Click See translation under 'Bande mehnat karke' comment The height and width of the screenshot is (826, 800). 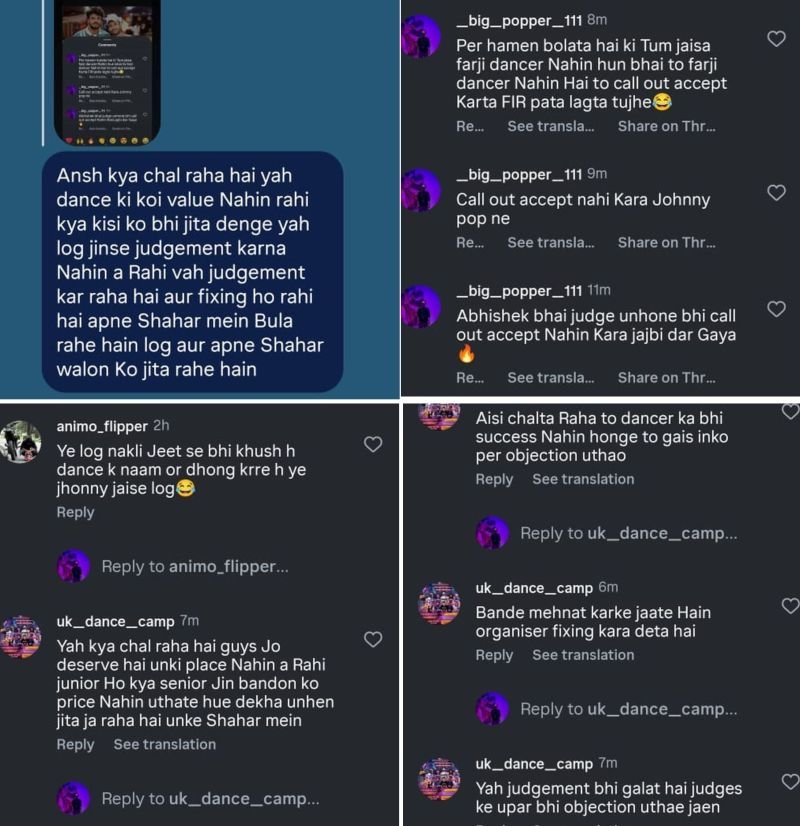[583, 655]
